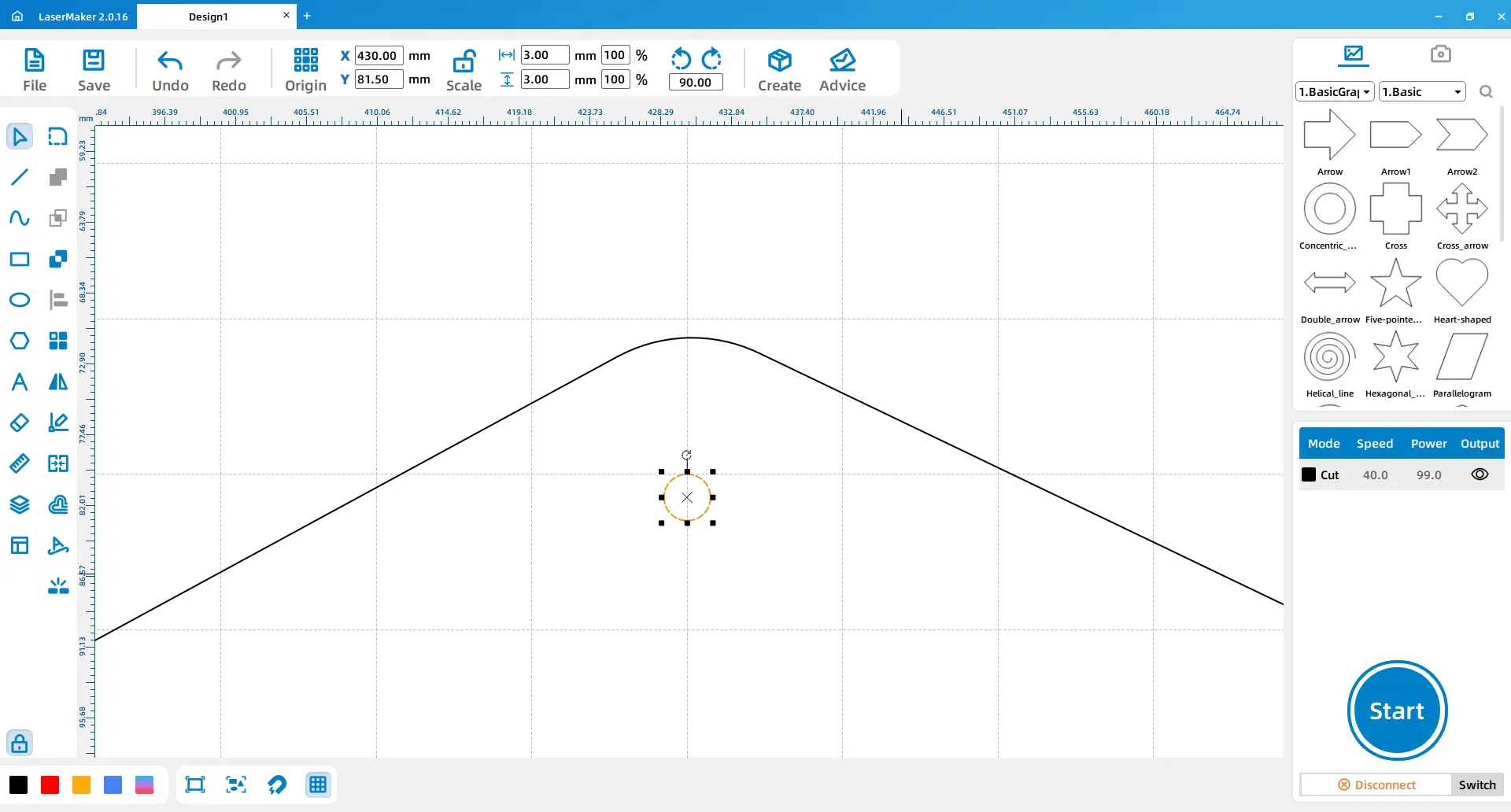
Task: Undo the last action
Action: coord(170,70)
